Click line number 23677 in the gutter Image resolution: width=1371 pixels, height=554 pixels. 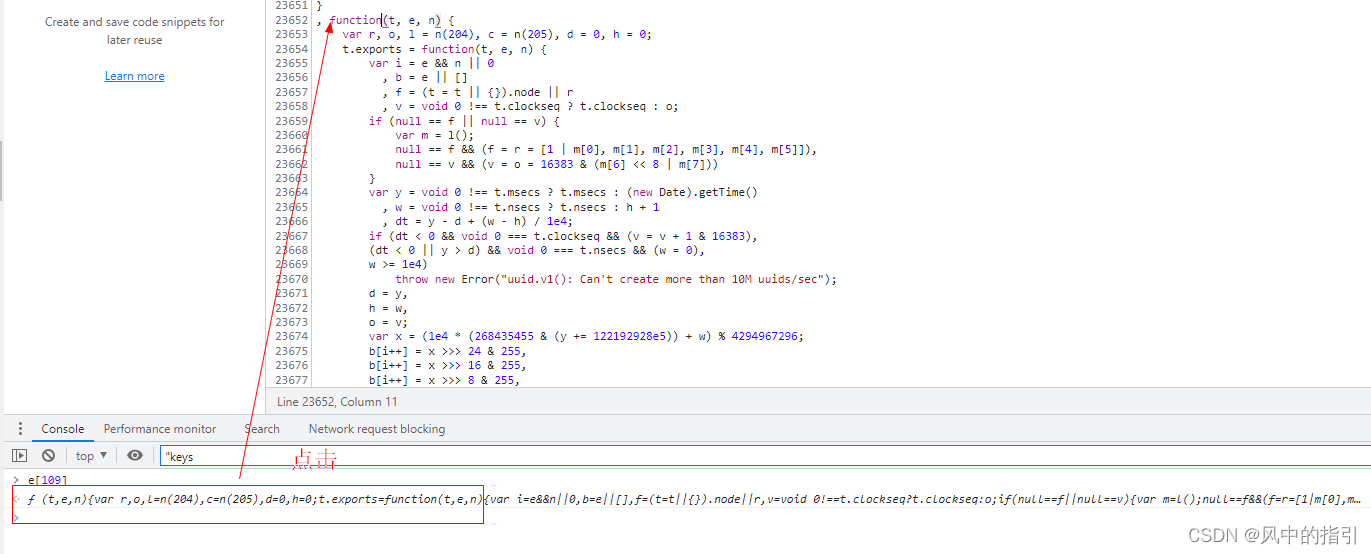(291, 380)
